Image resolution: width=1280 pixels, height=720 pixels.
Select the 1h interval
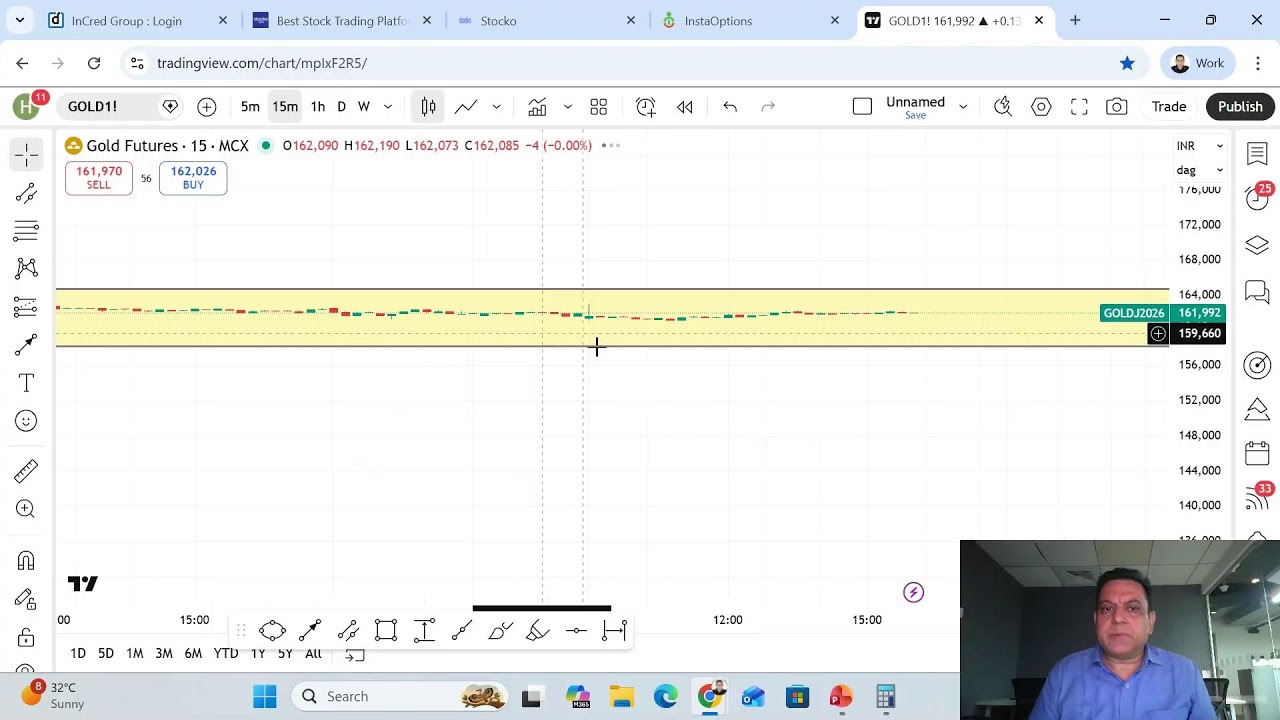tap(317, 107)
